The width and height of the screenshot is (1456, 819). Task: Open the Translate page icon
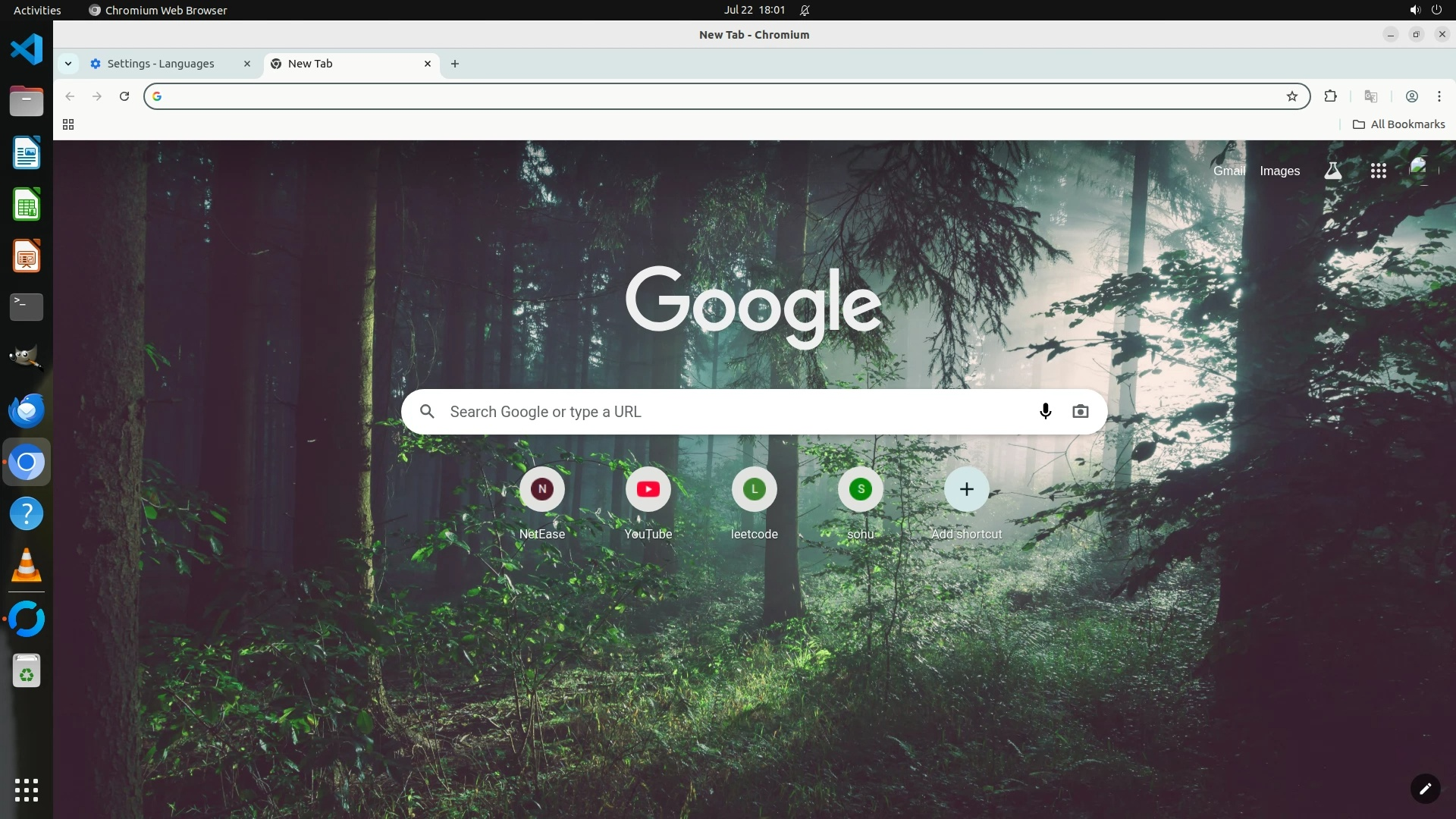coord(1370,96)
